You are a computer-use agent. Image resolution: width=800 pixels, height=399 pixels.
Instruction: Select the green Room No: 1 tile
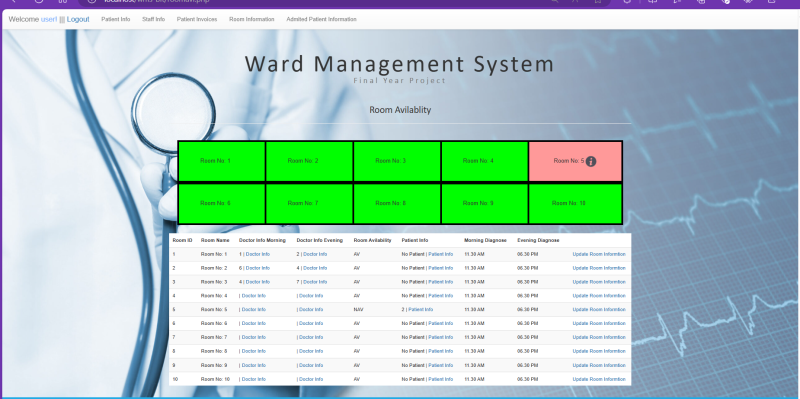point(221,161)
